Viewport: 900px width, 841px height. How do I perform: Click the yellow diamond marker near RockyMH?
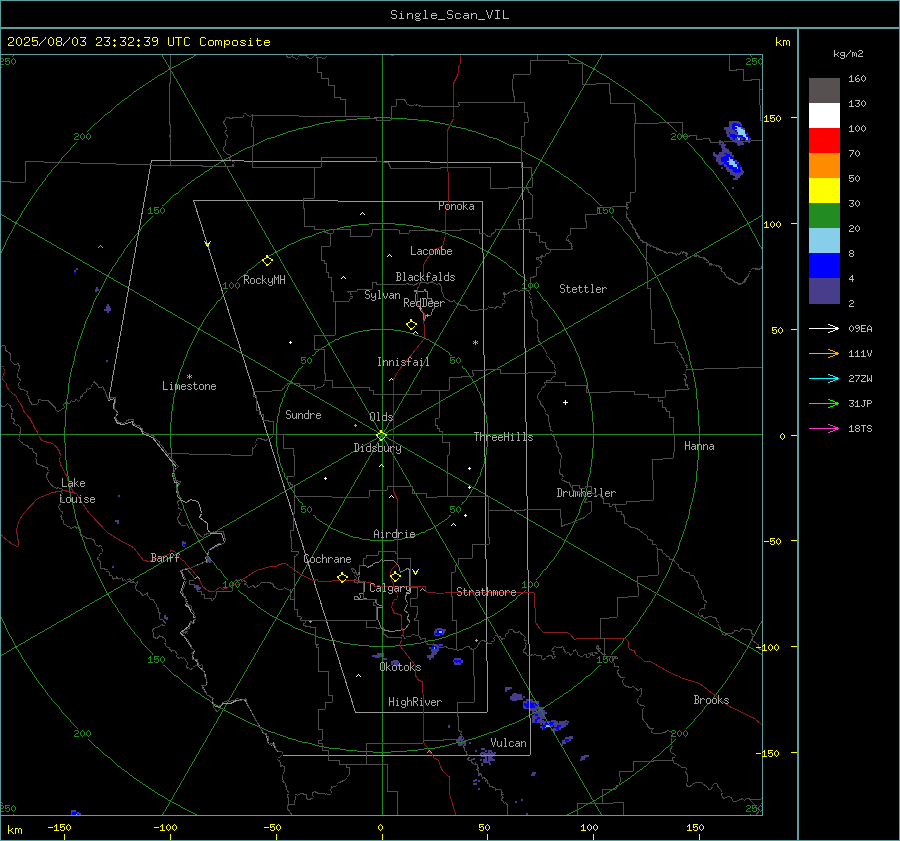pos(267,261)
